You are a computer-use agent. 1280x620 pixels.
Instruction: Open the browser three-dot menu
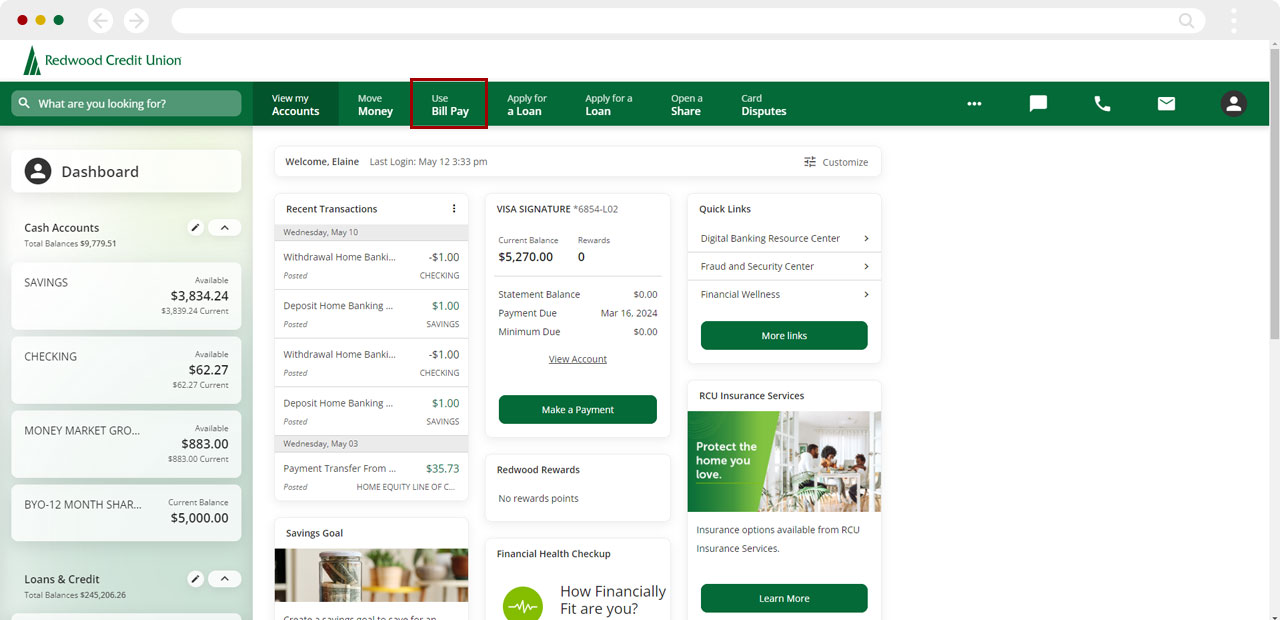1234,20
